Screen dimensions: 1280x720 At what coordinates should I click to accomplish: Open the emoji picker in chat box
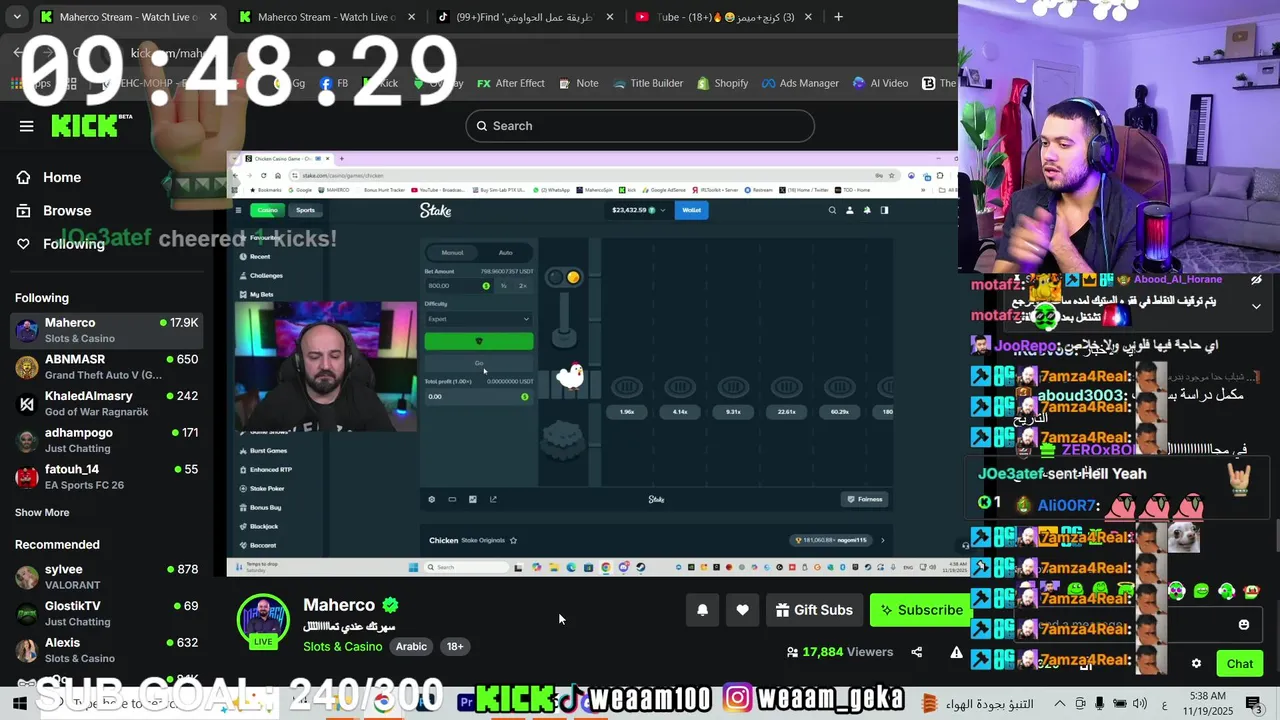1244,625
